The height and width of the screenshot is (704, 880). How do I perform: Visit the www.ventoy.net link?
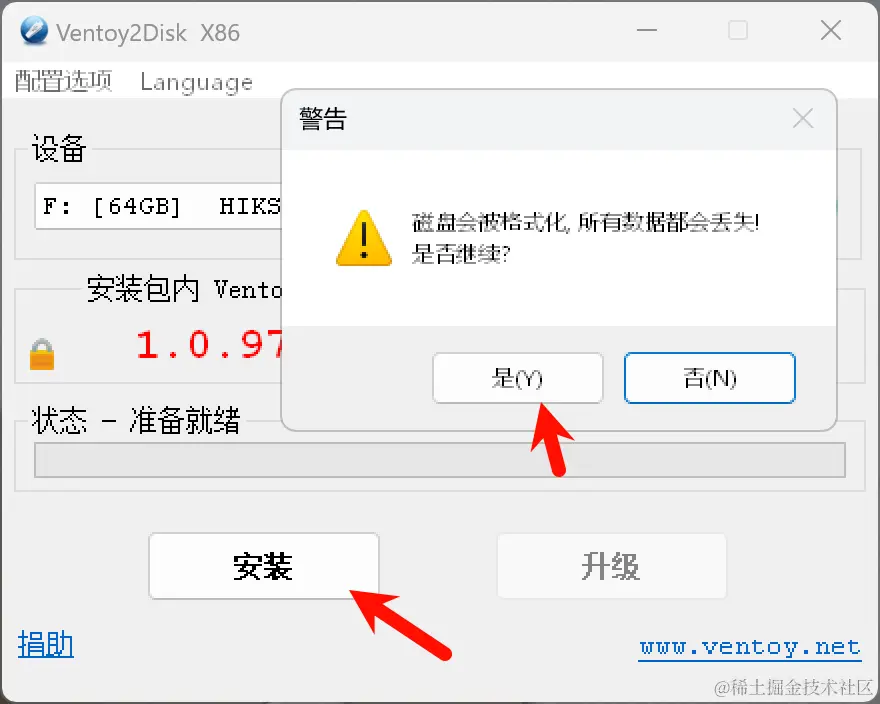(x=750, y=648)
